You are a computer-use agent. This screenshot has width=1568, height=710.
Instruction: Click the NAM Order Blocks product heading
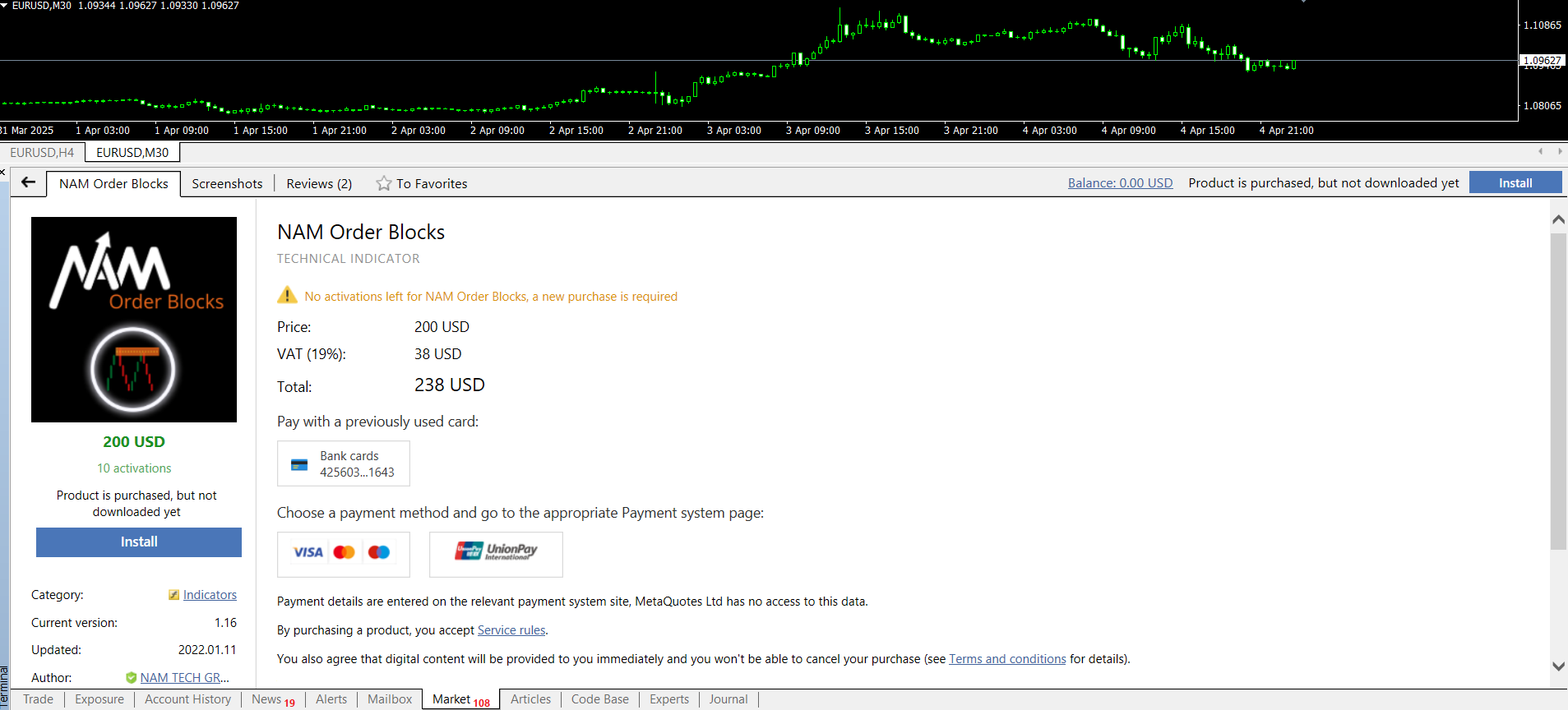pyautogui.click(x=361, y=233)
